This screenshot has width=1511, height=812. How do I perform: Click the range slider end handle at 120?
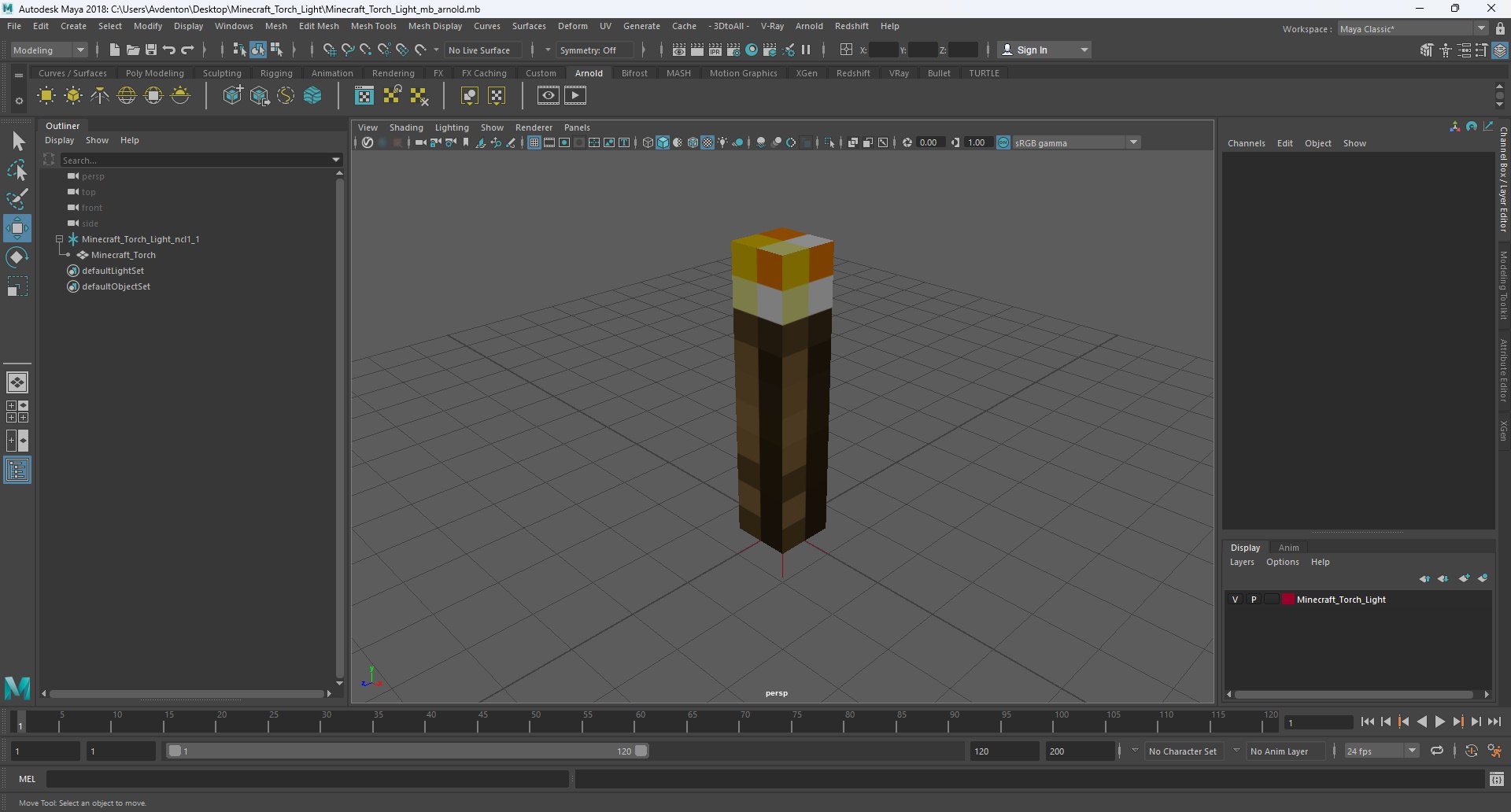(x=641, y=751)
